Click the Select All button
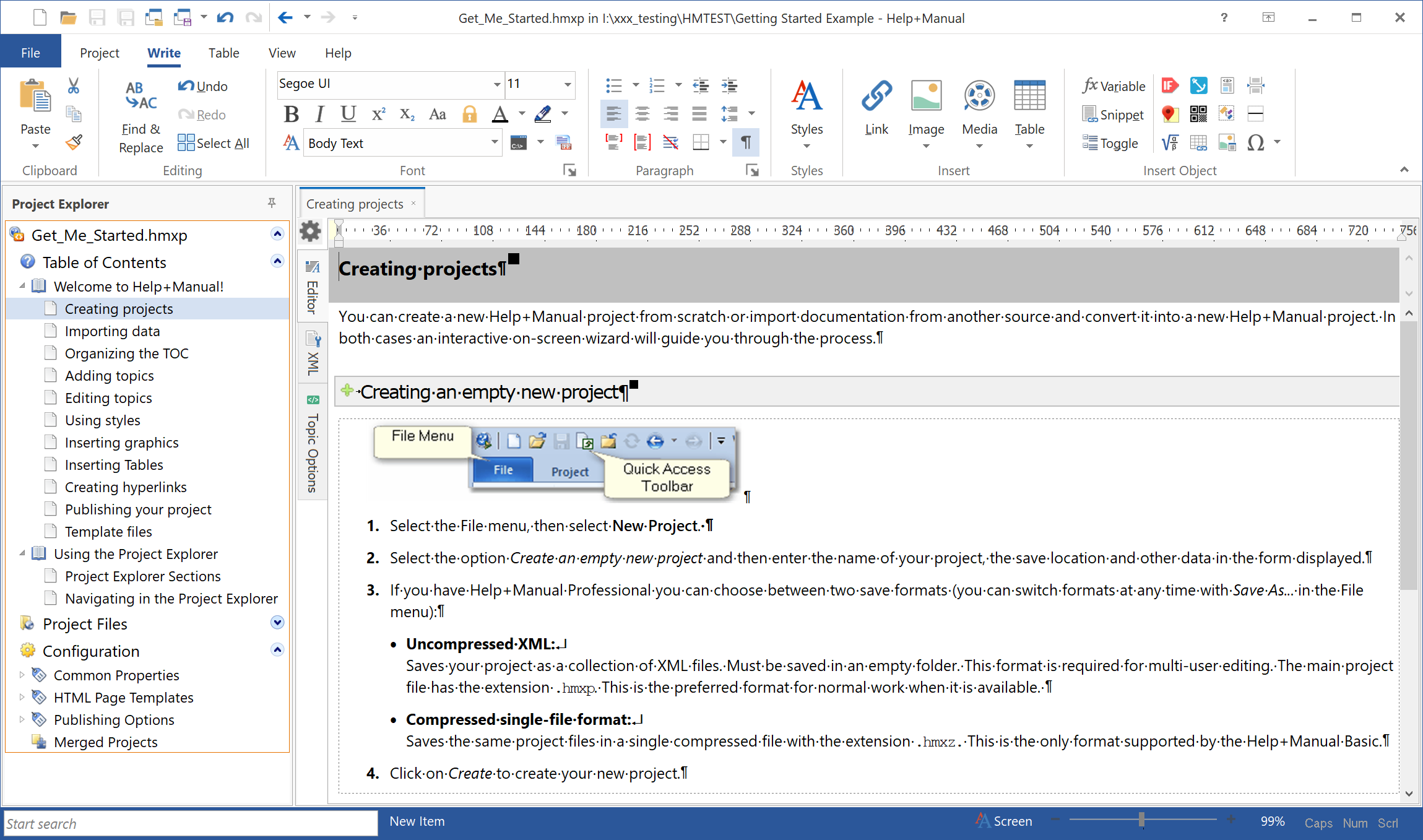1423x840 pixels. [x=214, y=143]
